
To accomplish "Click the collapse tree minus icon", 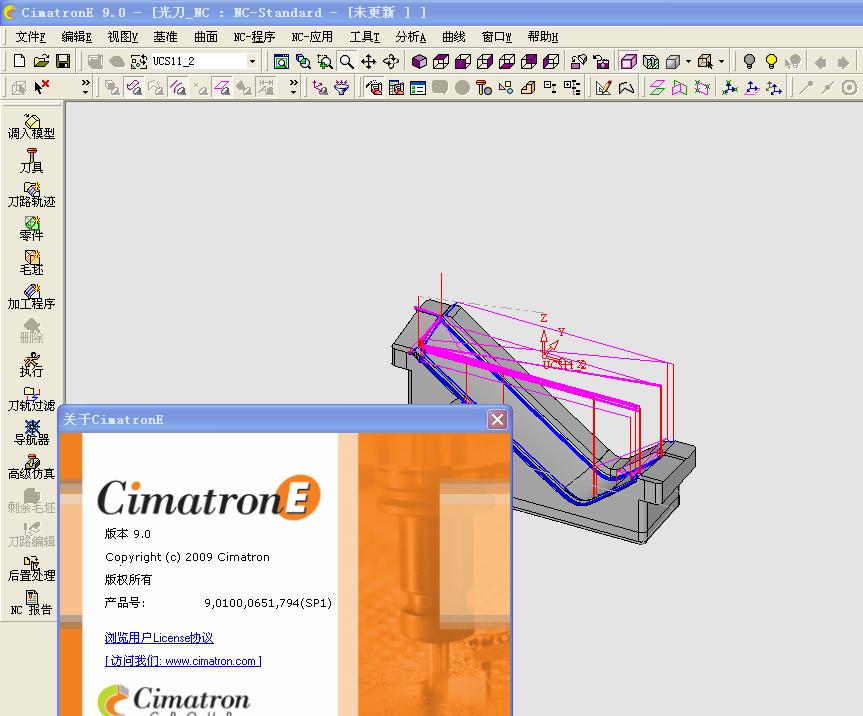I will point(550,88).
